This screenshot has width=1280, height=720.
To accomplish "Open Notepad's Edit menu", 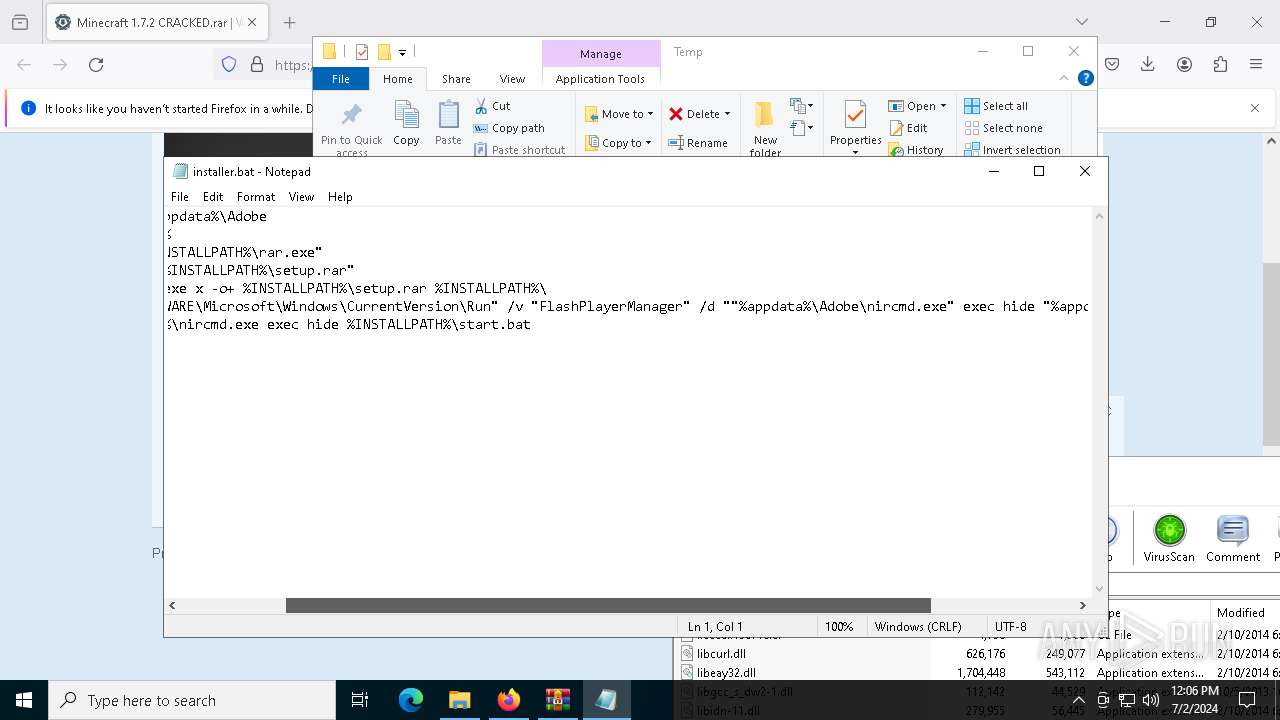I will pos(213,197).
